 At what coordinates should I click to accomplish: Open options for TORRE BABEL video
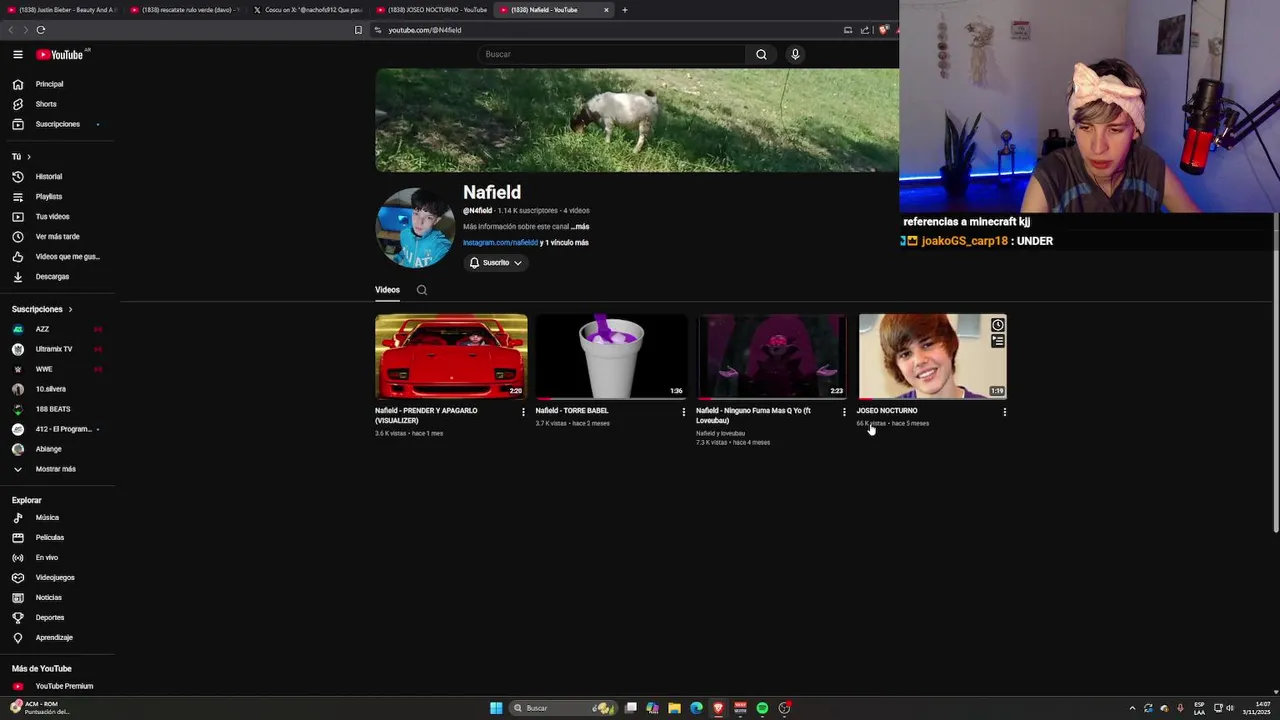684,412
